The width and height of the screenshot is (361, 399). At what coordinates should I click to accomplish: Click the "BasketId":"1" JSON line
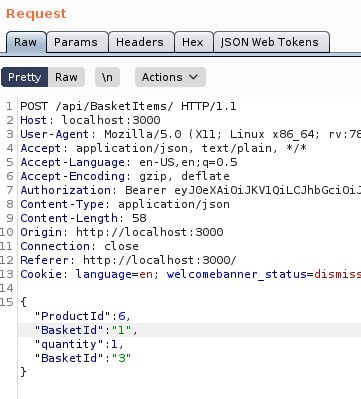point(86,330)
